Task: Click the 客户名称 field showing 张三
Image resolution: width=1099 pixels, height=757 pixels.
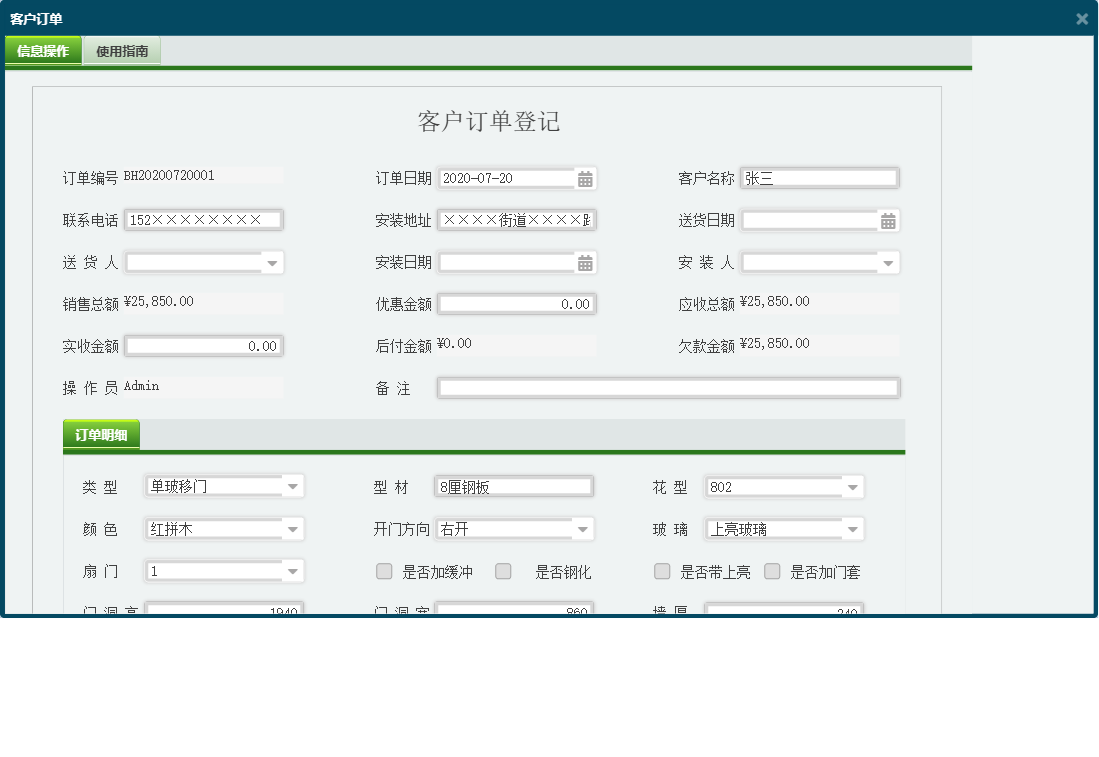Action: 820,178
